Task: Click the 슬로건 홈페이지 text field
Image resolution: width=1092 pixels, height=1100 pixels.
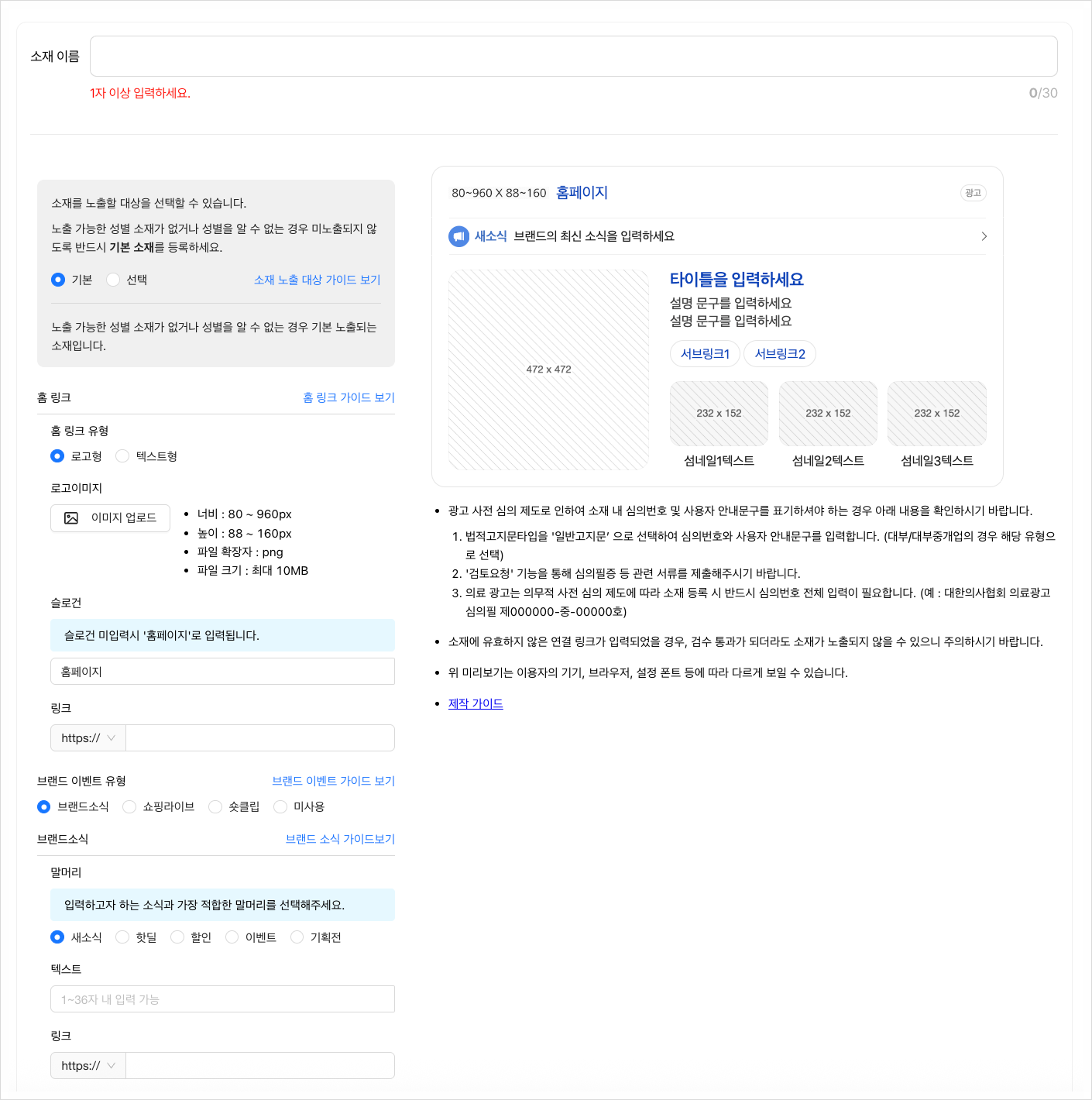Action: (x=222, y=672)
